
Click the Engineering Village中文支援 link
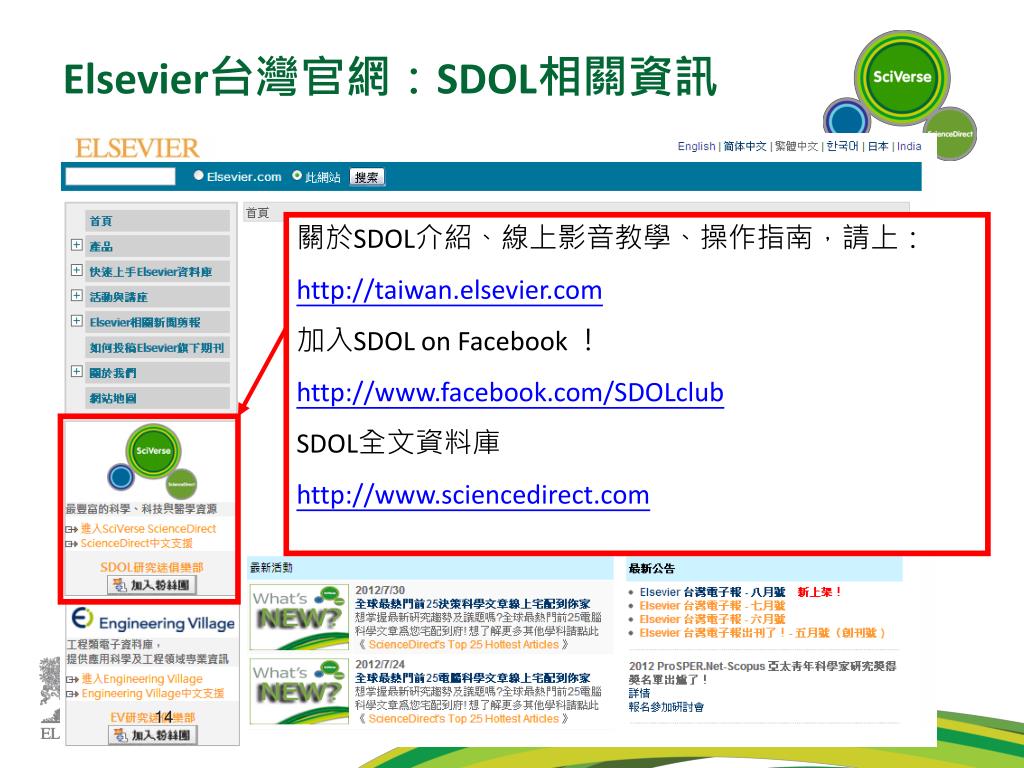click(153, 694)
